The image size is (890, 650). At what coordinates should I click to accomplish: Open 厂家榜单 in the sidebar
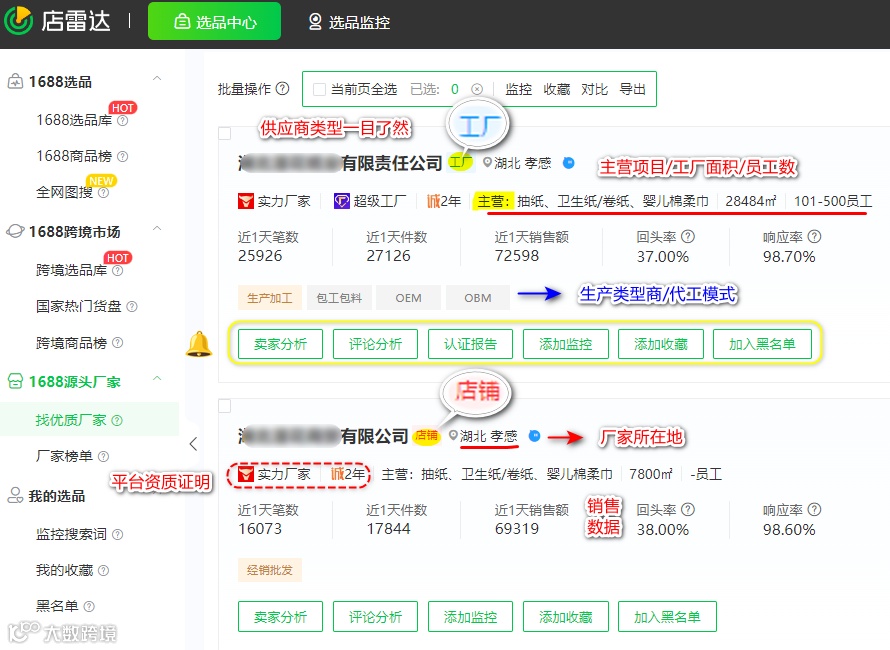click(64, 456)
